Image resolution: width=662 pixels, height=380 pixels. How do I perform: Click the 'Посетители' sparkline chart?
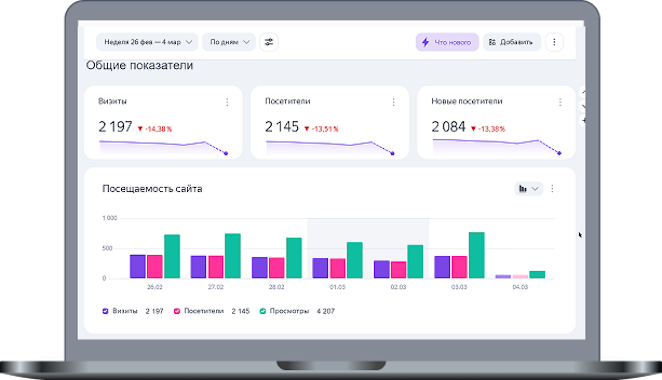[330, 147]
